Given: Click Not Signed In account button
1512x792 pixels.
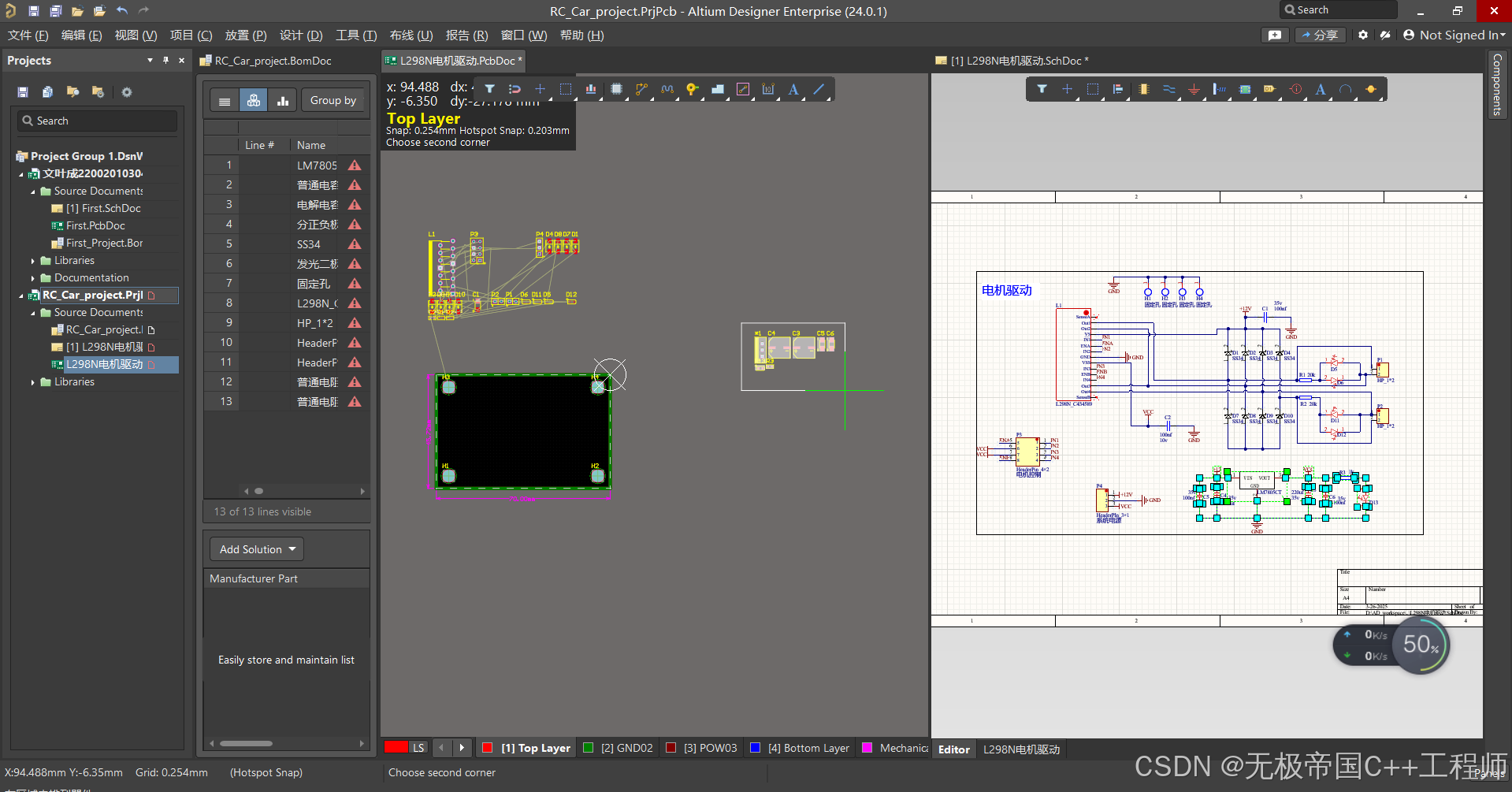Looking at the screenshot, I should pos(1454,35).
